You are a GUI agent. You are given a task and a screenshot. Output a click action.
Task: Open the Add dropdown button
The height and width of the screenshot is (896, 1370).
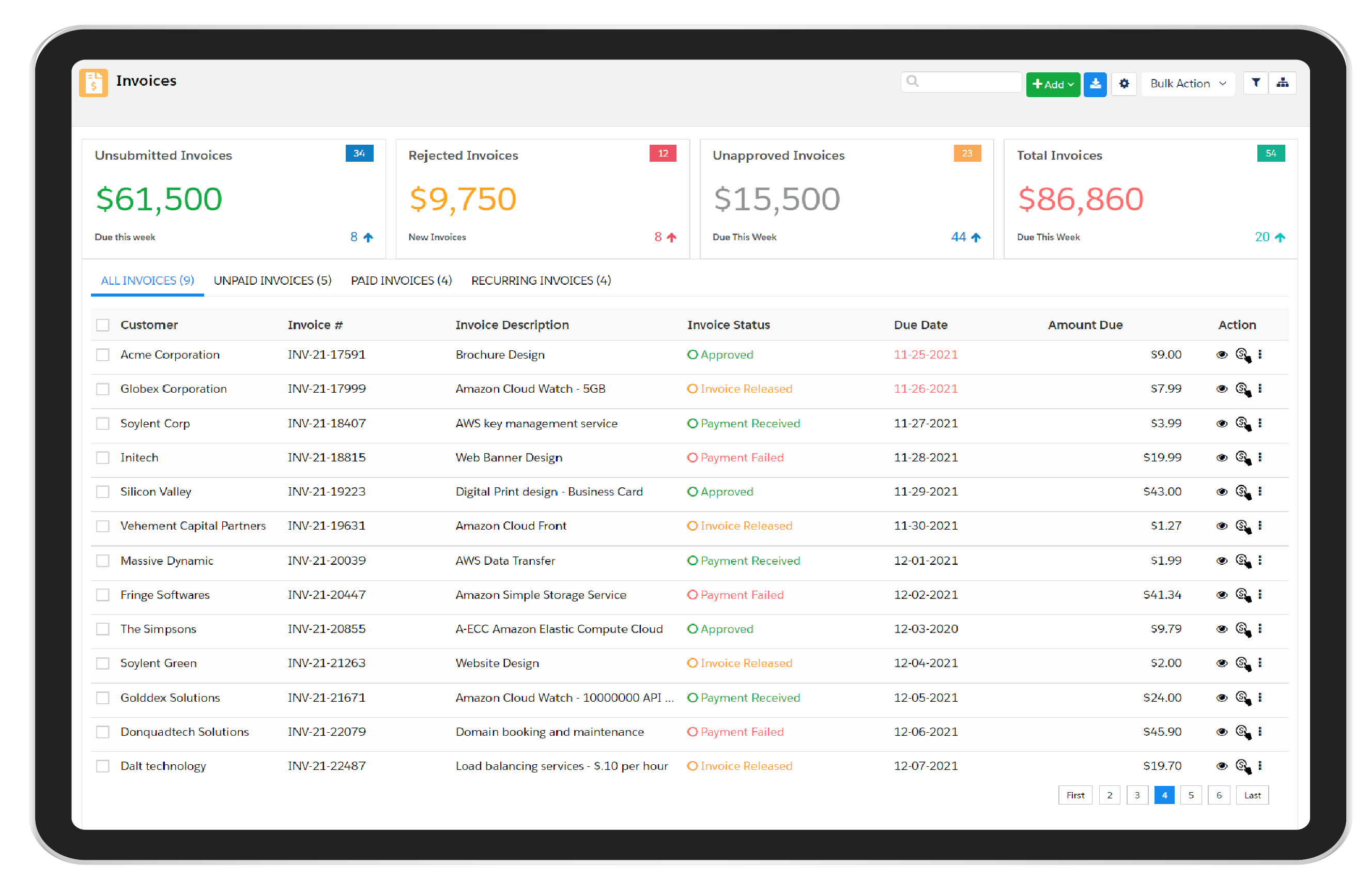point(1052,85)
